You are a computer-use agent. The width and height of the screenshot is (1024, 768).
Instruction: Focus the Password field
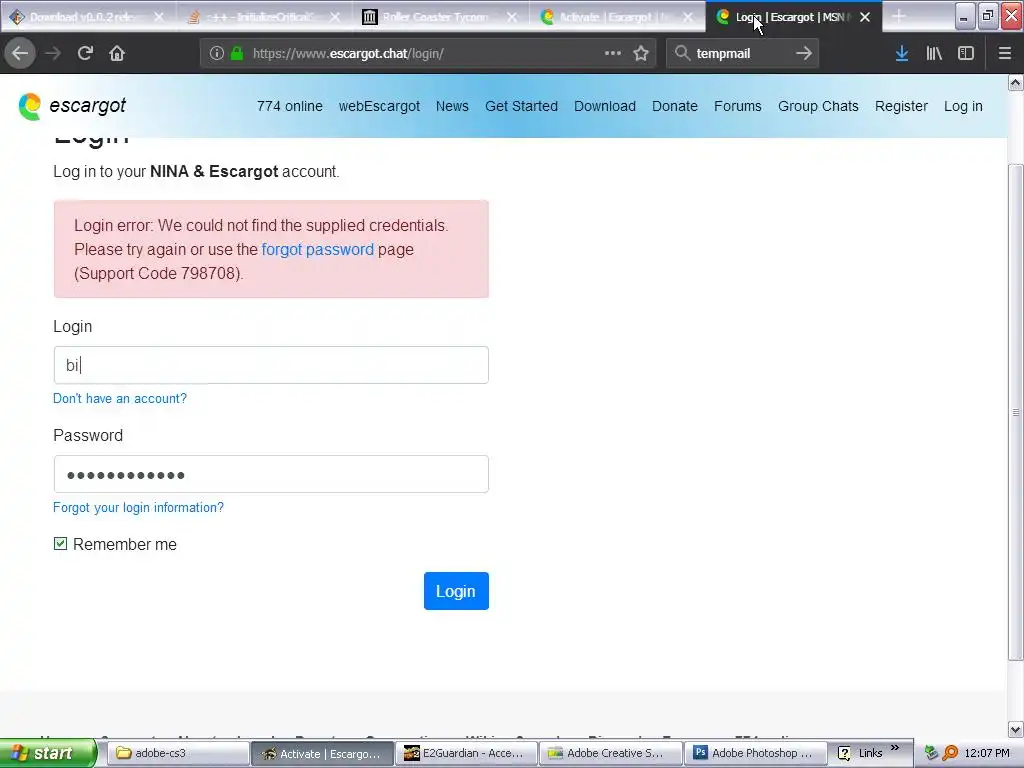(x=271, y=474)
